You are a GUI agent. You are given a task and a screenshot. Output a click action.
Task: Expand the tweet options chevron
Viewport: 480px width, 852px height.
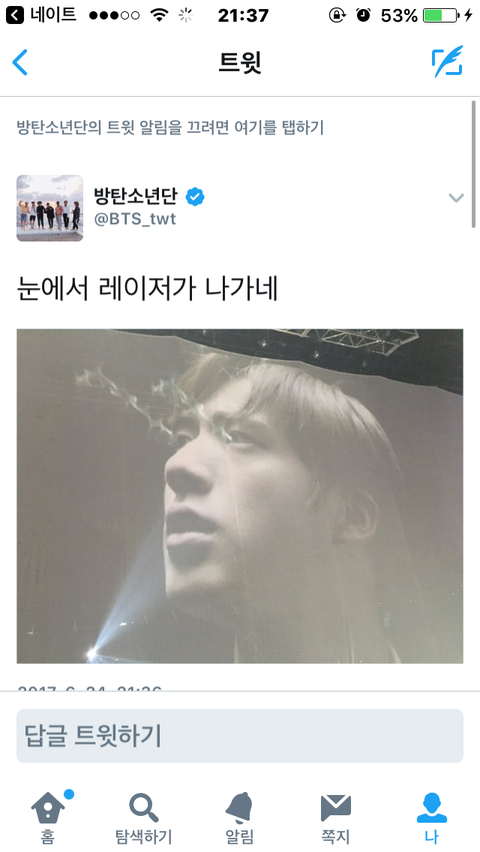(x=456, y=198)
